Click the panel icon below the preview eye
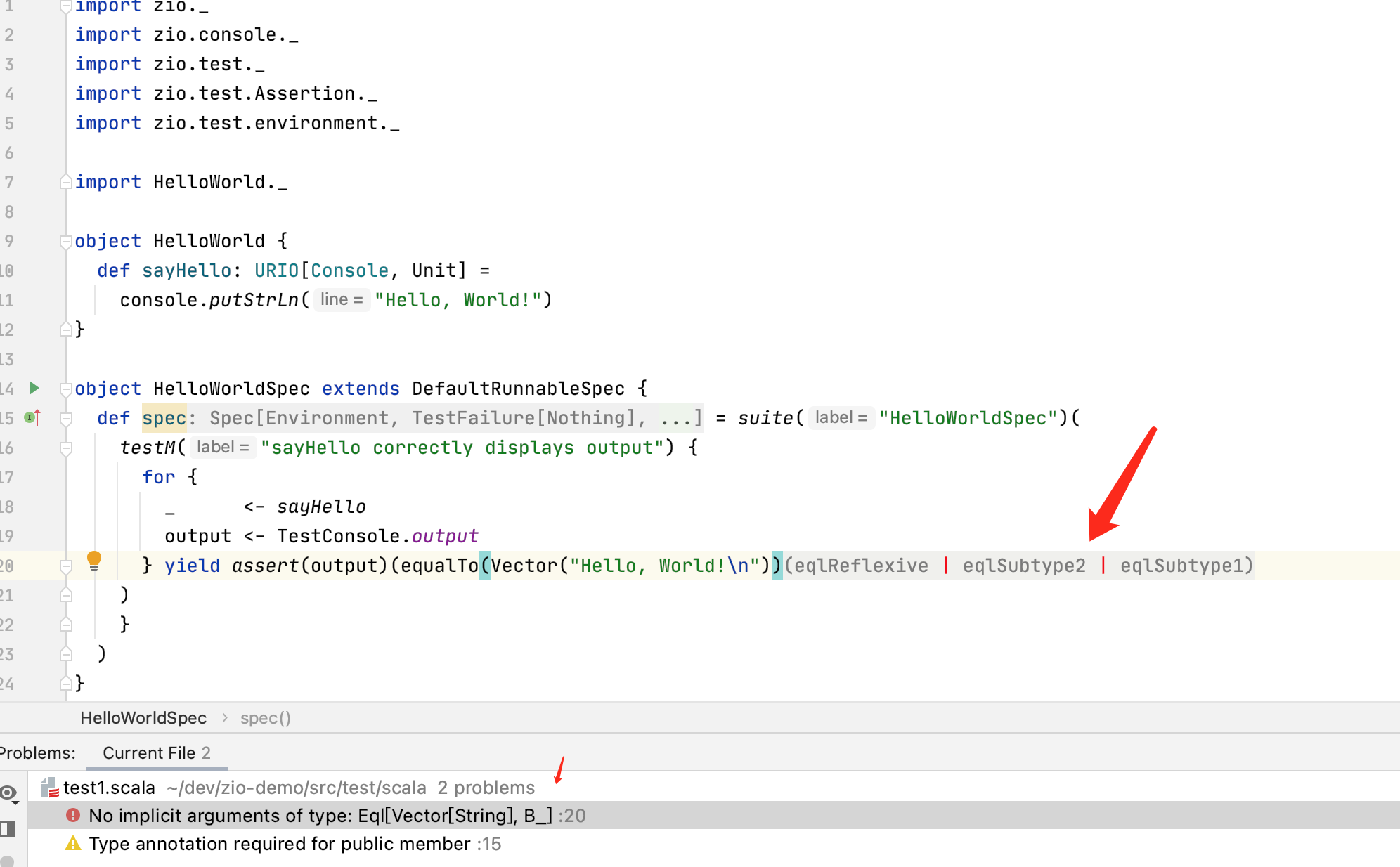Screen dimensions: 1400x867 (x=8, y=828)
